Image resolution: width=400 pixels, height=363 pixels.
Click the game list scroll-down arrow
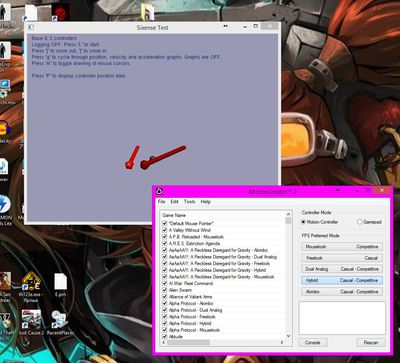[288, 336]
